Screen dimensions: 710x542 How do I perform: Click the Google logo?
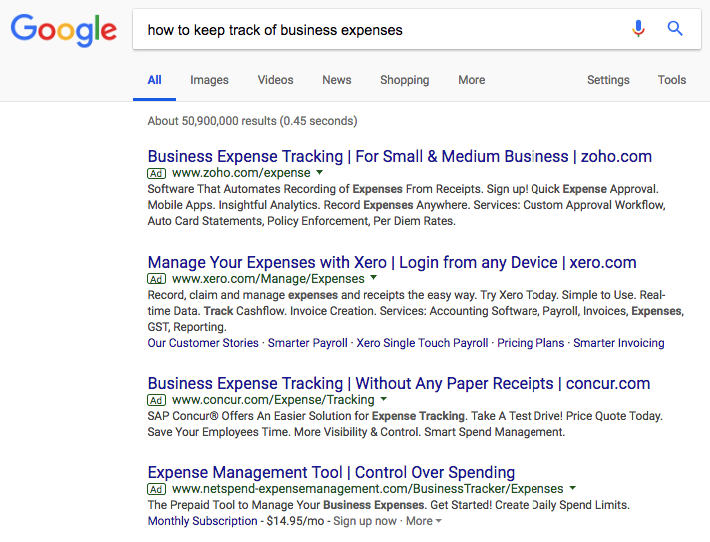[64, 30]
